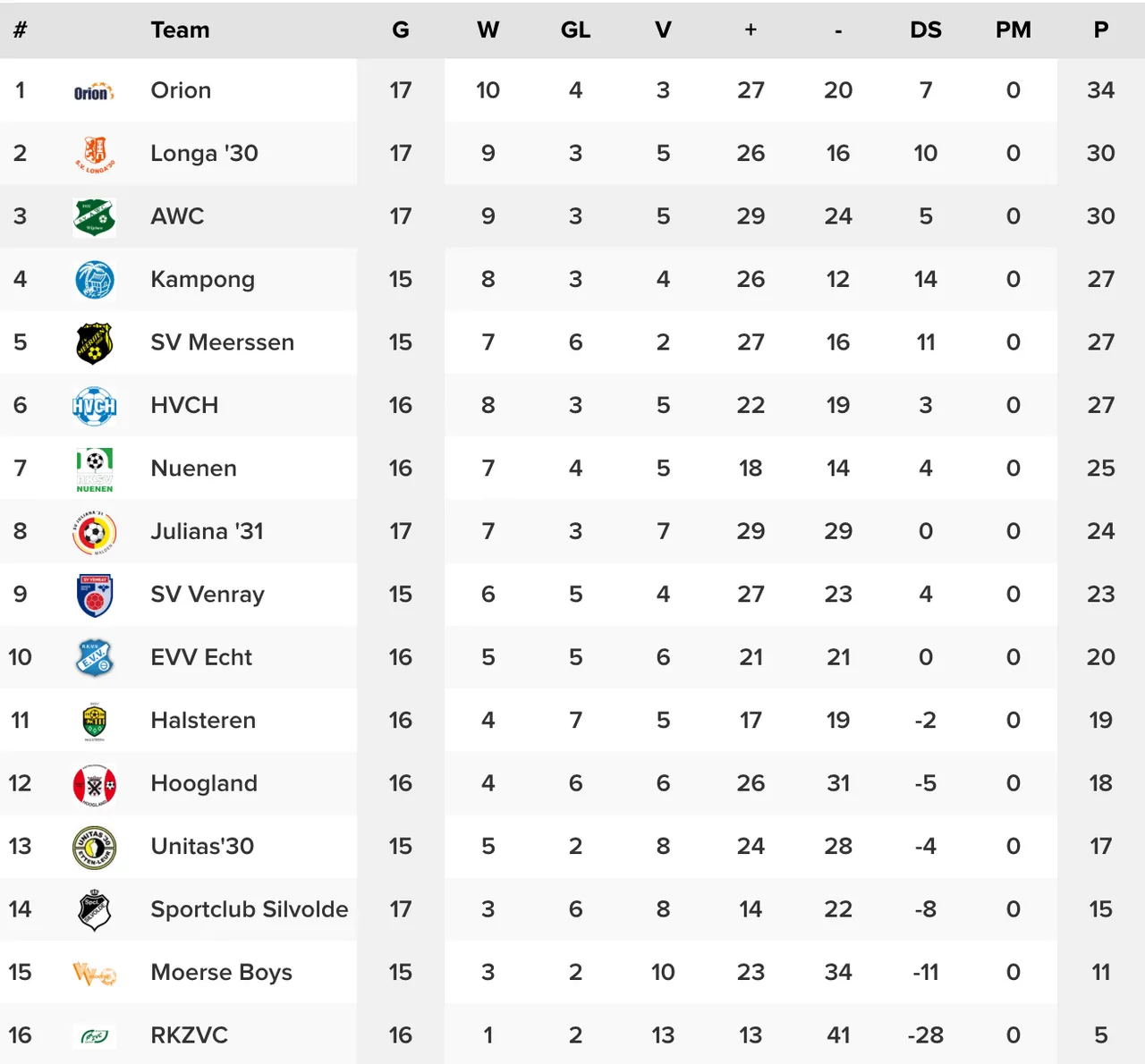Click the blue Kampong logo

(x=95, y=280)
